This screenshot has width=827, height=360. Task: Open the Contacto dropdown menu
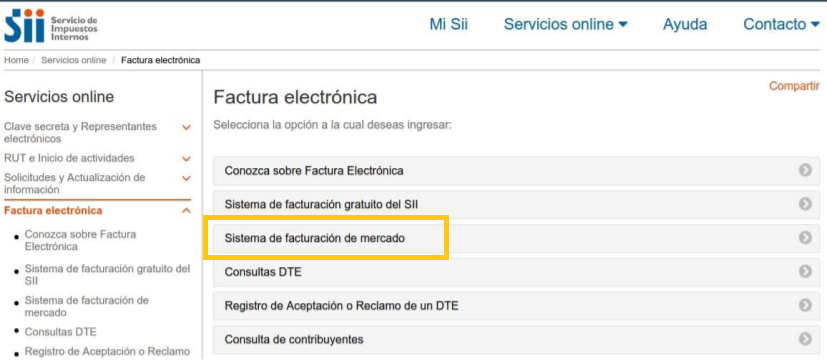[781, 24]
